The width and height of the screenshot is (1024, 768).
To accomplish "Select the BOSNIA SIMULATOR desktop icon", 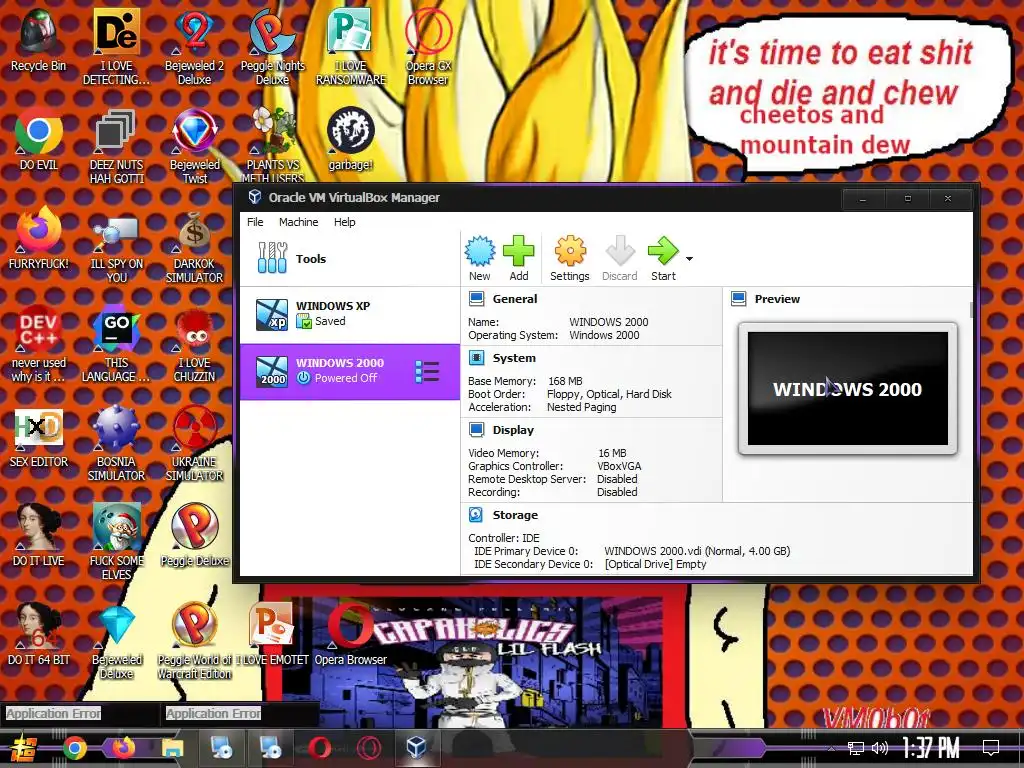I will (x=116, y=443).
